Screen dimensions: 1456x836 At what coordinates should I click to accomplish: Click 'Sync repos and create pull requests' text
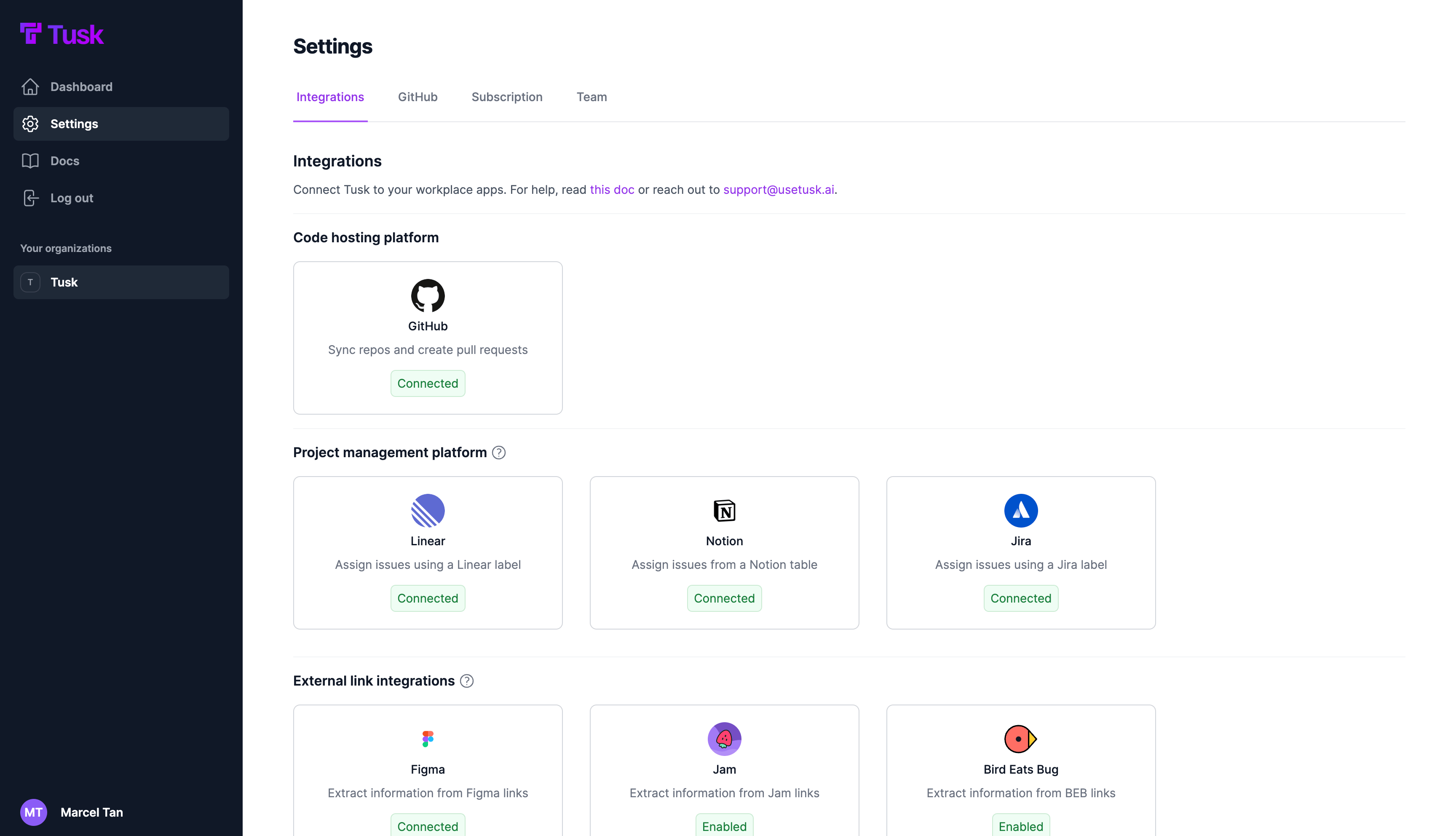tap(428, 350)
